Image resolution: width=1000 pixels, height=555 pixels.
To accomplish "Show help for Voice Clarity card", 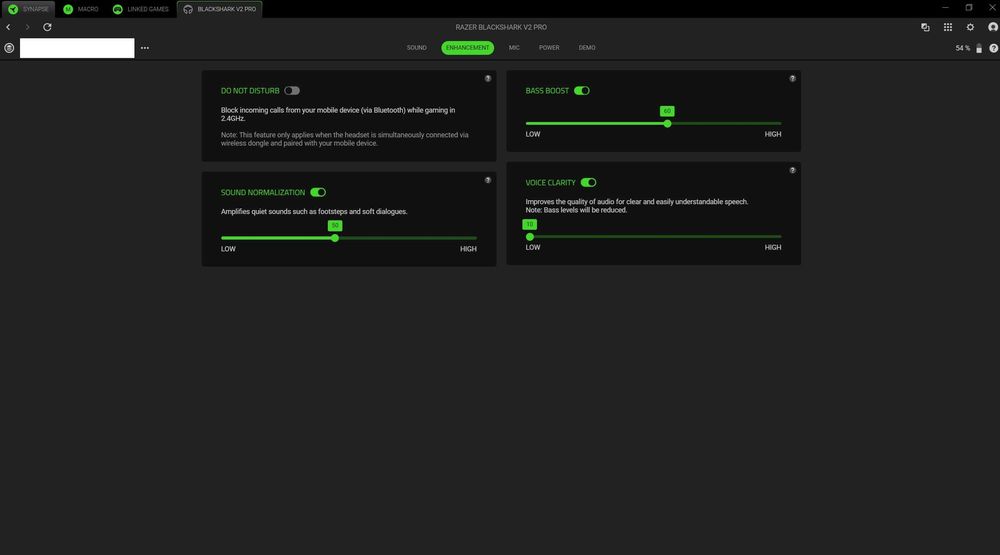I will click(x=793, y=170).
